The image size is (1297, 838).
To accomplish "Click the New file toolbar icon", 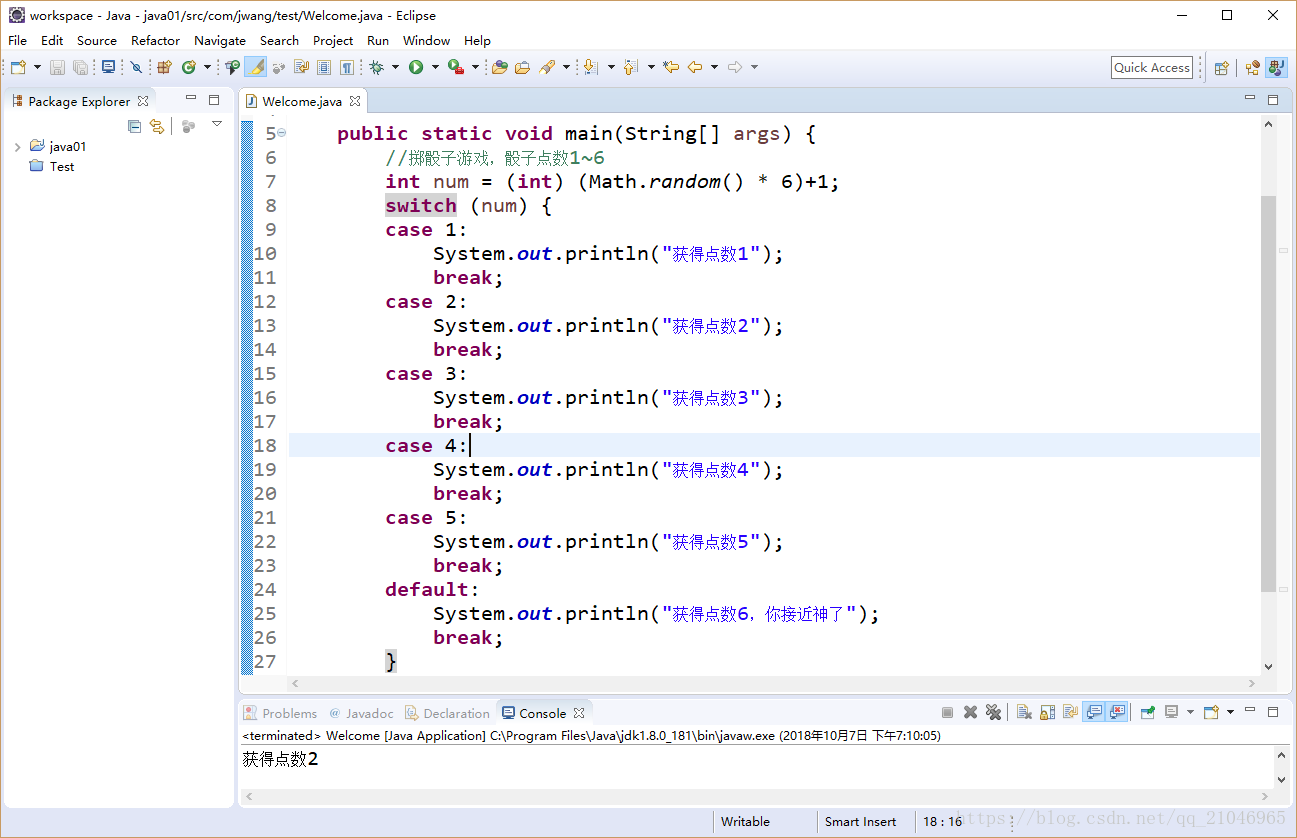I will pyautogui.click(x=18, y=67).
